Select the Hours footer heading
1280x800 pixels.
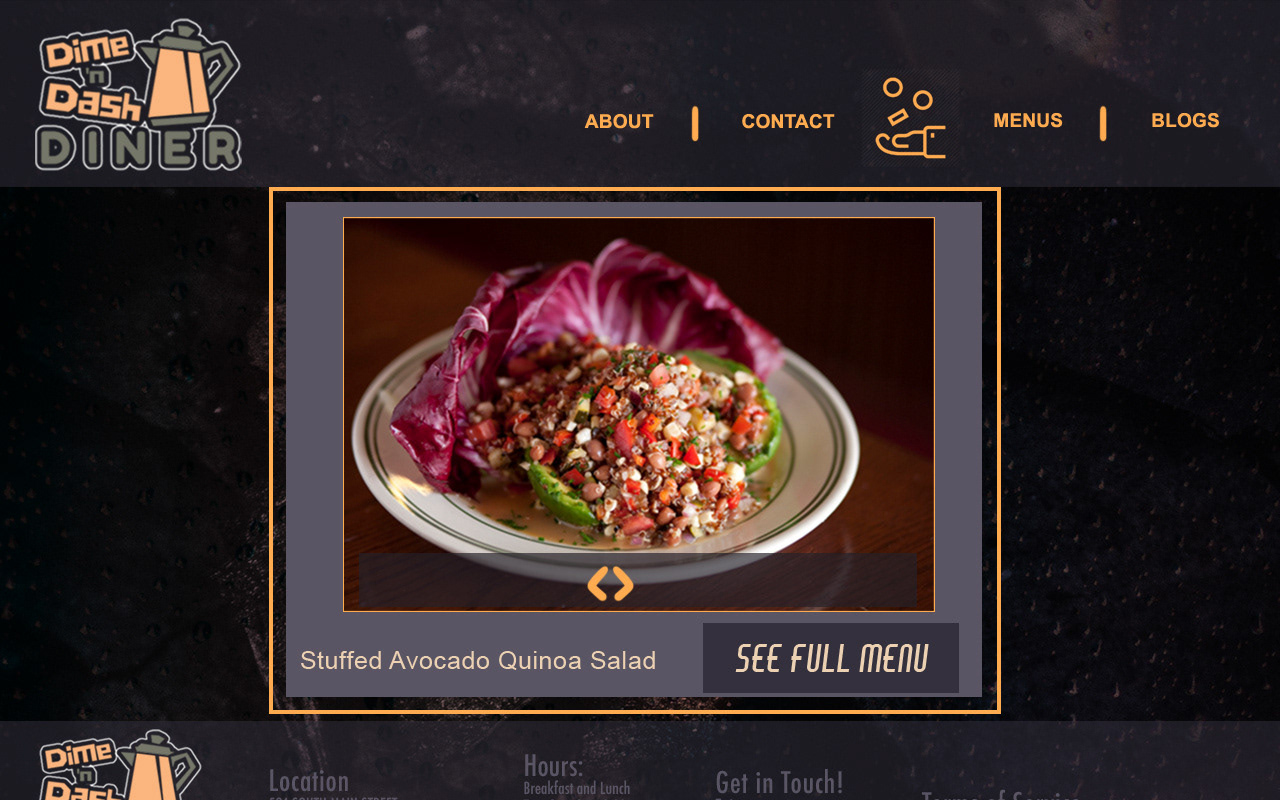553,766
